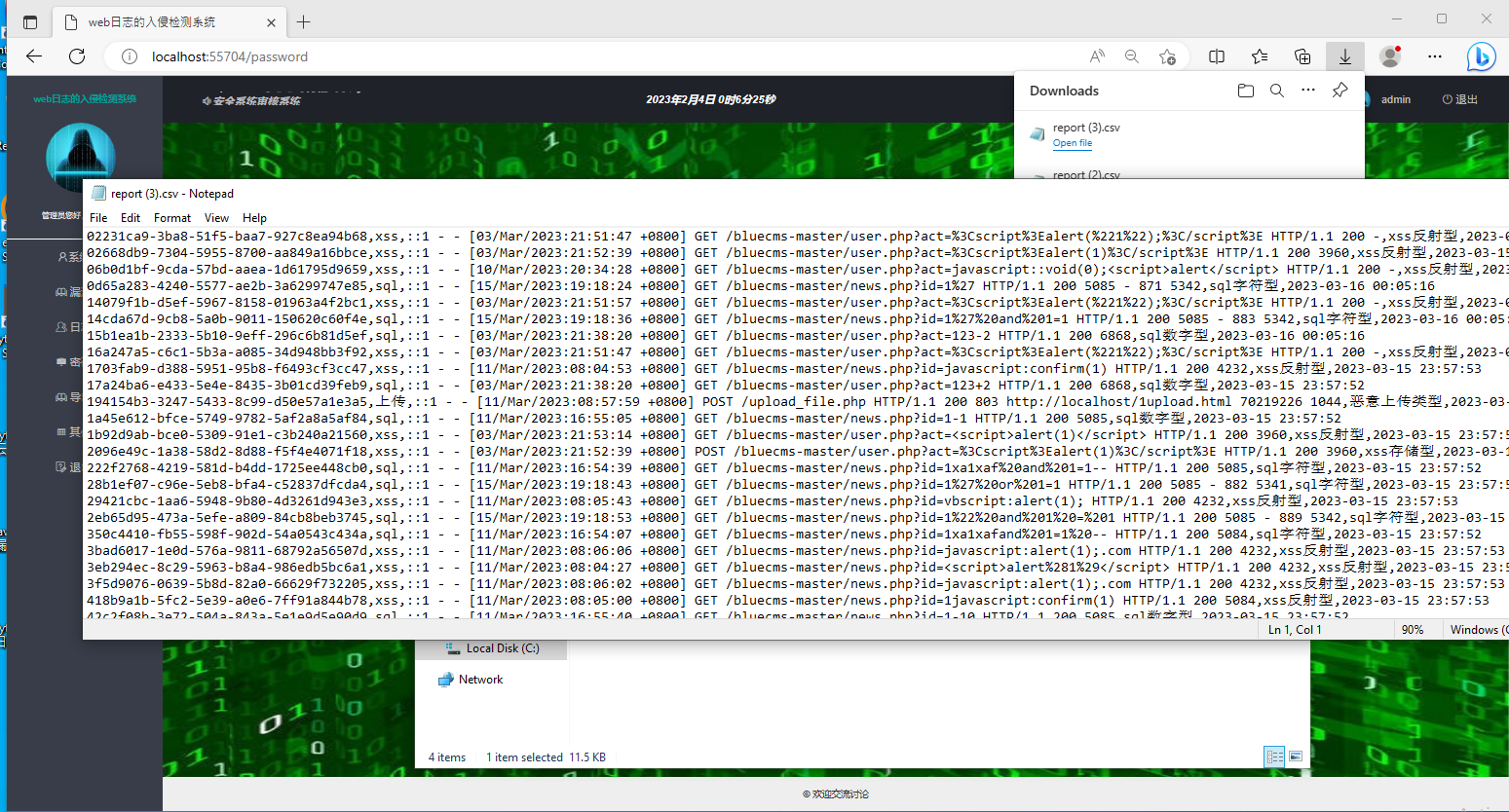The image size is (1509, 812).
Task: Go back with the browser back arrow
Action: 34,56
